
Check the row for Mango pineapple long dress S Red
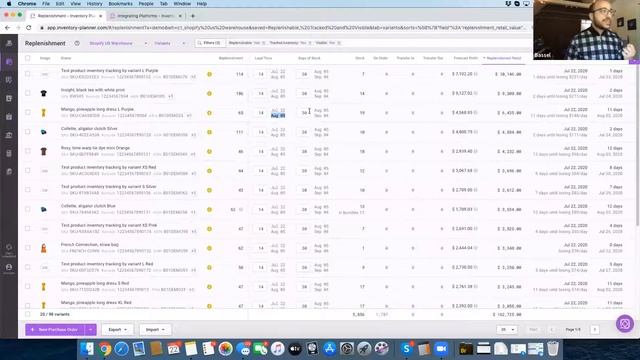[28, 287]
